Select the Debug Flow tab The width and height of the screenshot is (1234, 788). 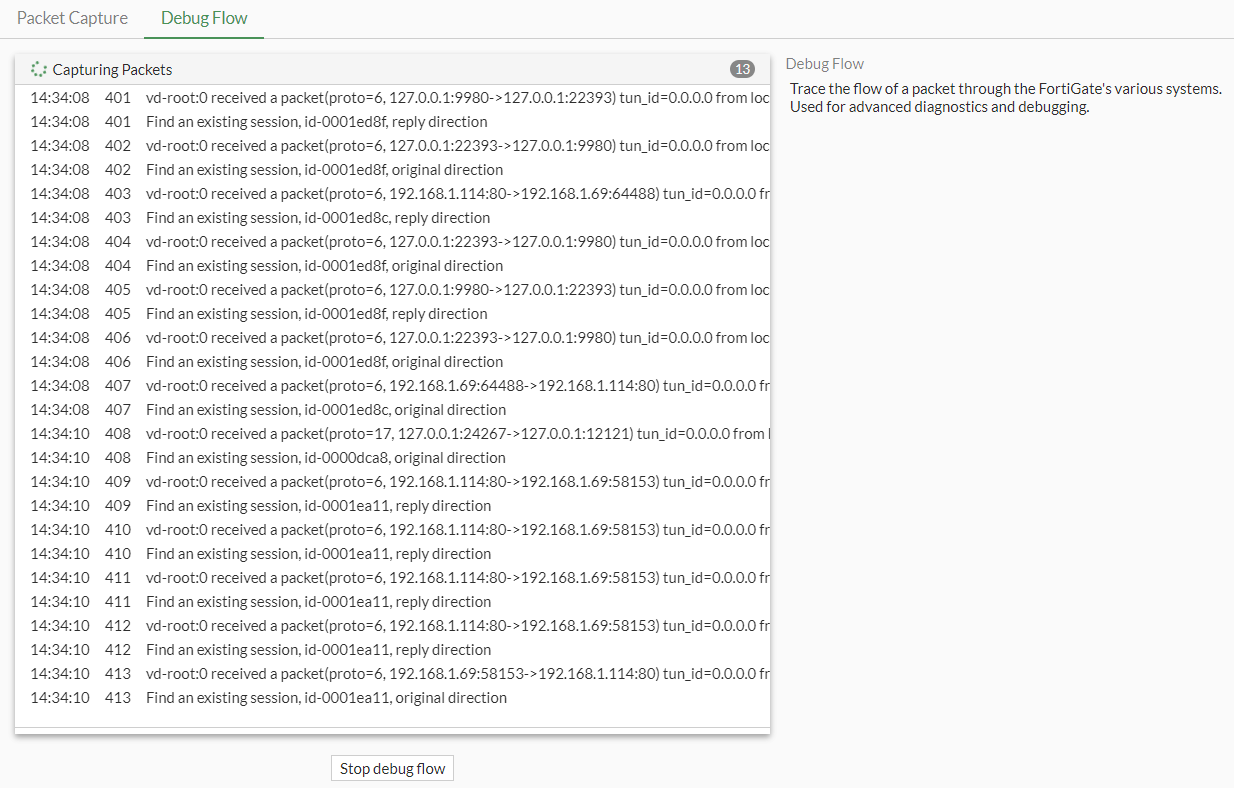tap(203, 17)
